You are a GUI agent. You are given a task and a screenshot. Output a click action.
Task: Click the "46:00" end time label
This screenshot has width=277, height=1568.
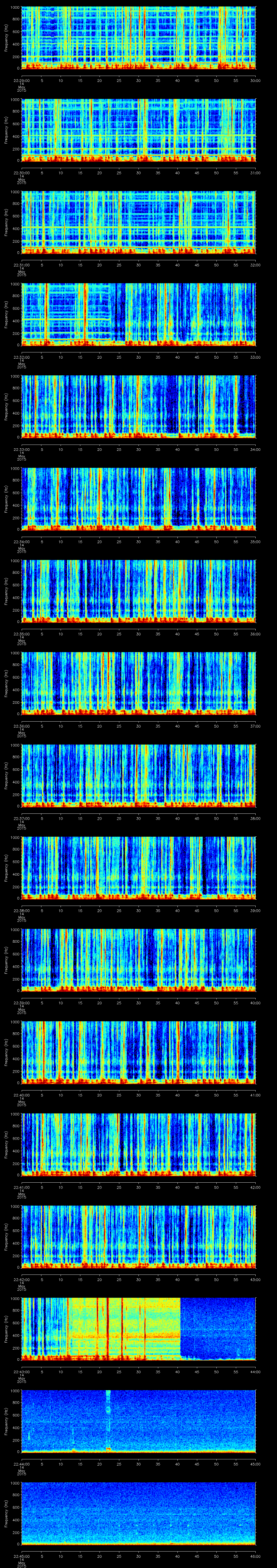[256, 1555]
